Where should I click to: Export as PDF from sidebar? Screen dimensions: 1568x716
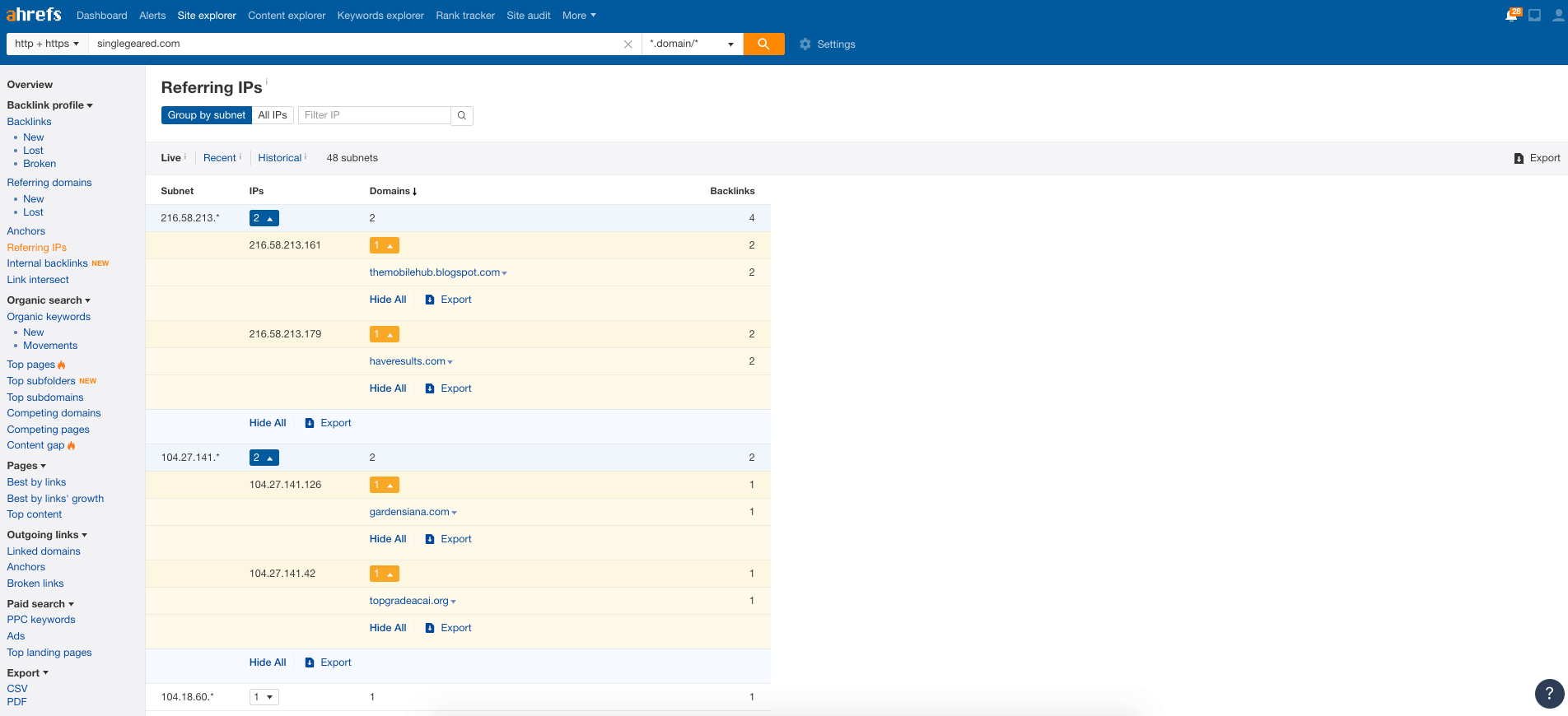point(16,702)
